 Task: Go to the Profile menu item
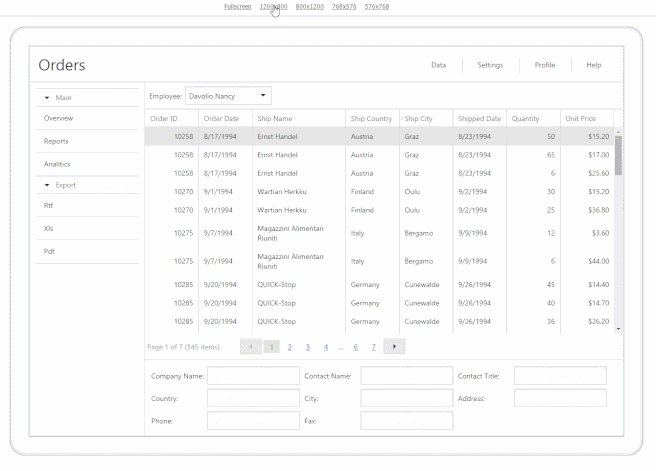545,65
